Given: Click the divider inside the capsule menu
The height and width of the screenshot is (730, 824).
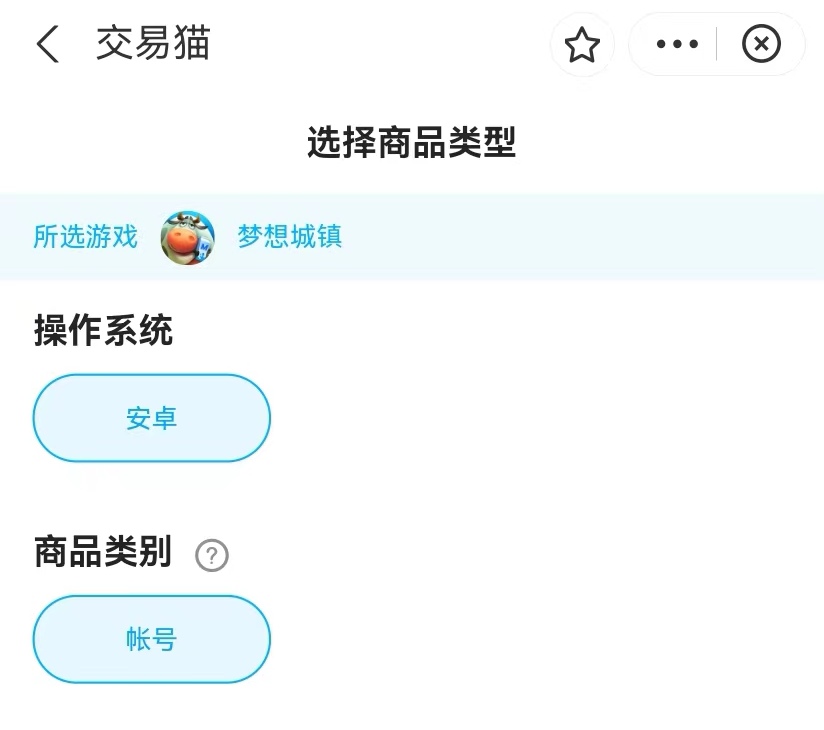Looking at the screenshot, I should [x=717, y=45].
